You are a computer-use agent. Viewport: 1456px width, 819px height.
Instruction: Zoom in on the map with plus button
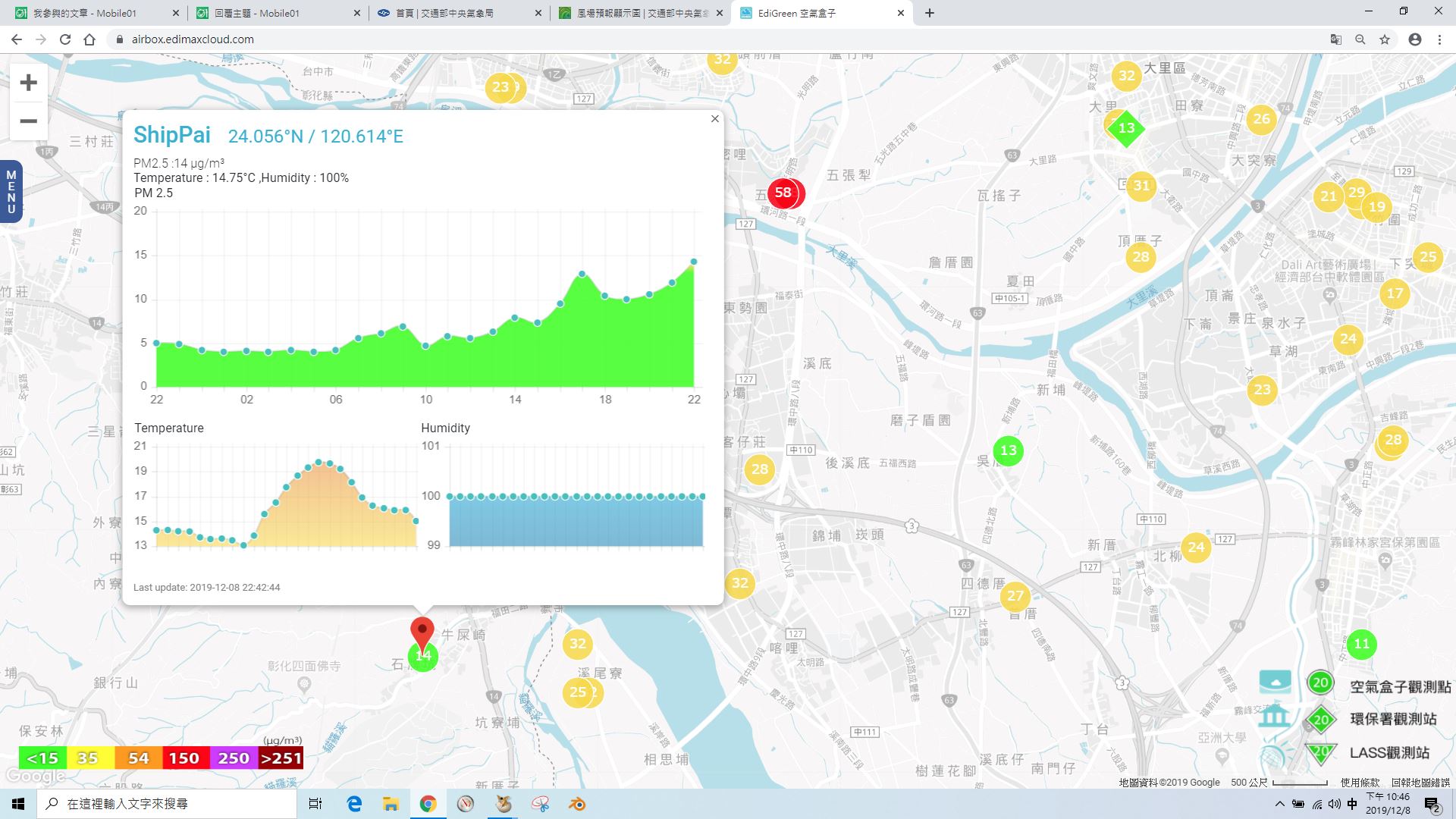click(x=29, y=83)
